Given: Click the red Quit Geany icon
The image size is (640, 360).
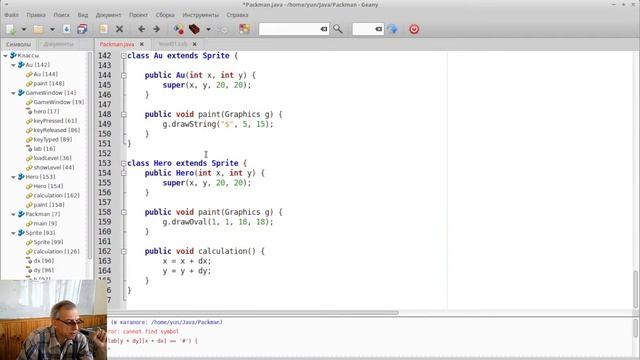Looking at the screenshot, I should (414, 29).
